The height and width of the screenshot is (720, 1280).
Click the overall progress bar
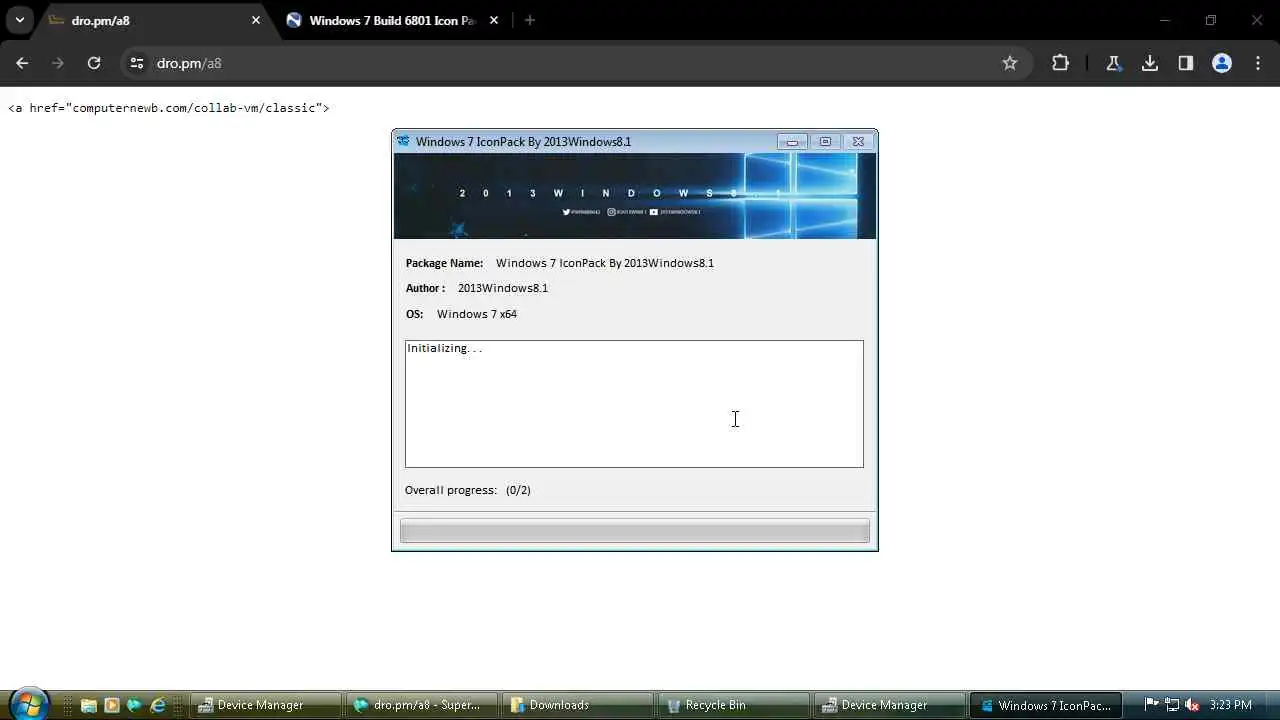634,531
